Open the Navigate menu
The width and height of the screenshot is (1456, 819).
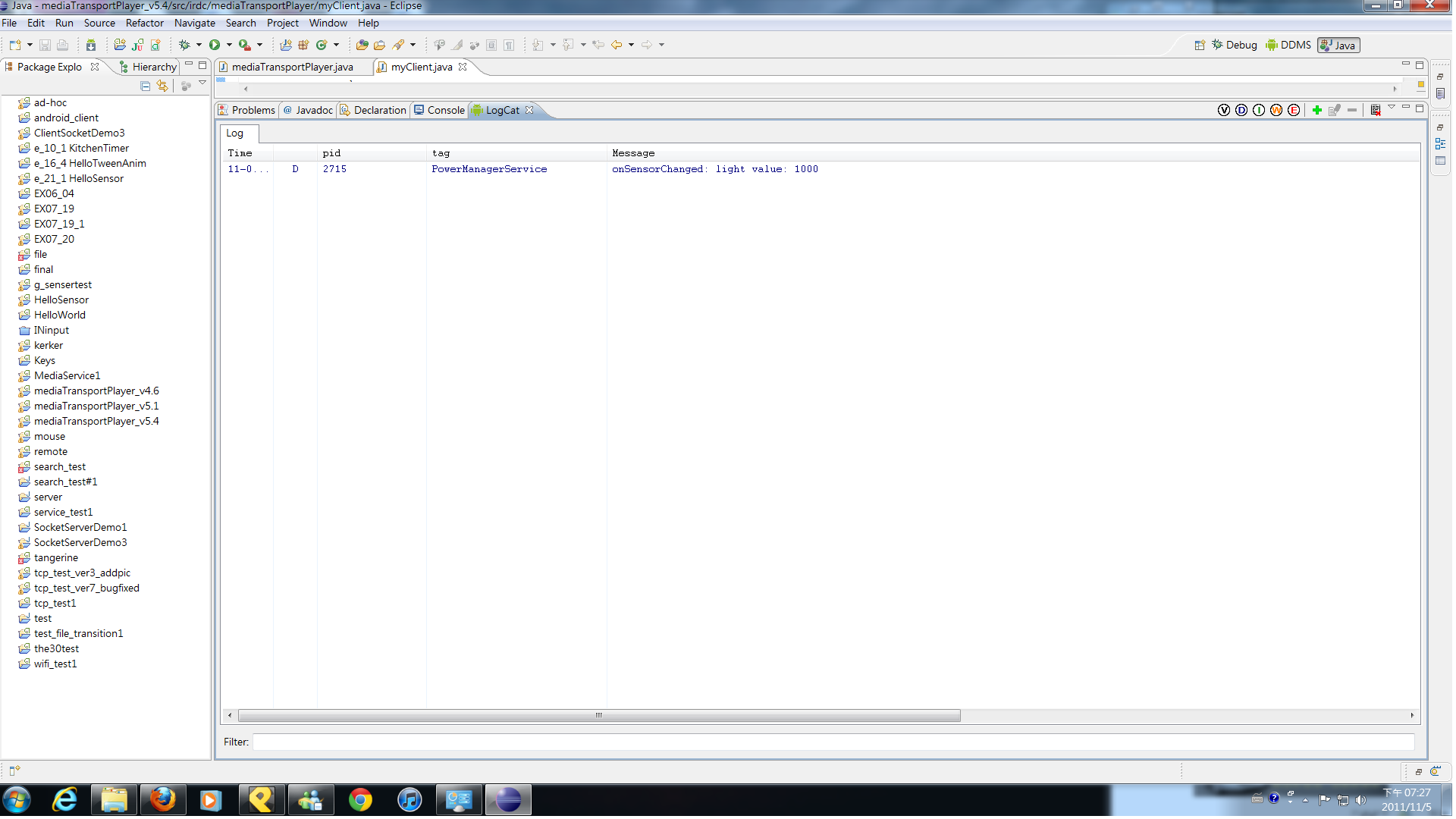195,24
